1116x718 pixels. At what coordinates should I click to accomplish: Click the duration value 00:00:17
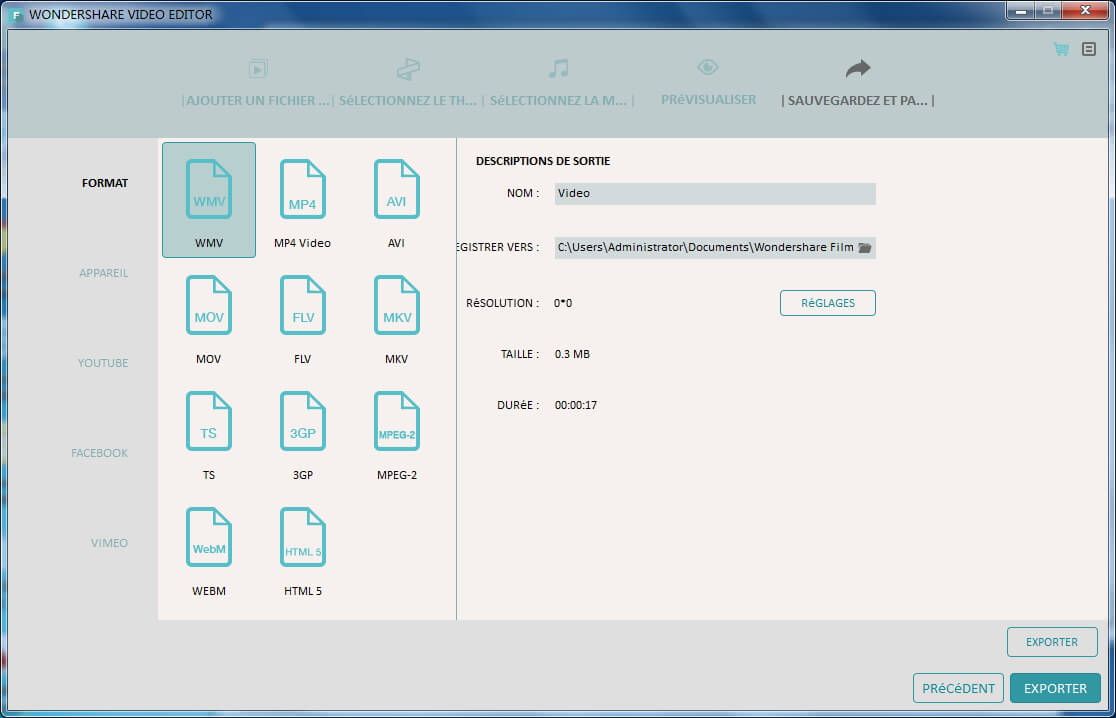click(576, 406)
